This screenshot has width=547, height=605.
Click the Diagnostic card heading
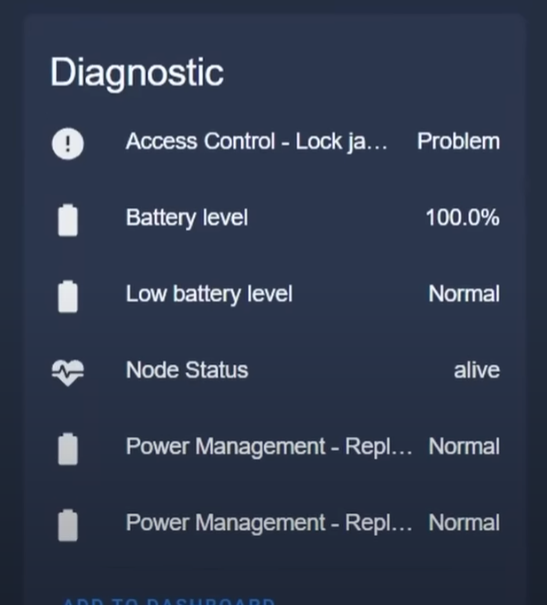pyautogui.click(x=137, y=73)
